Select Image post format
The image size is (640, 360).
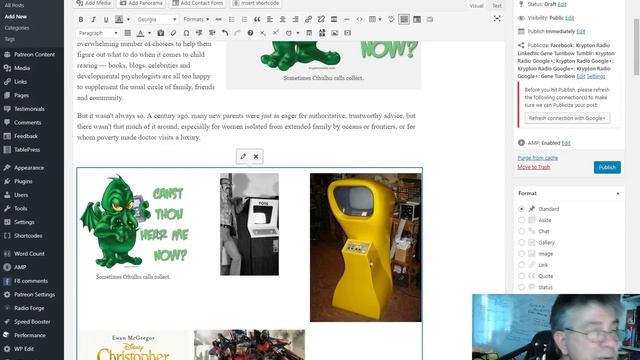click(521, 254)
